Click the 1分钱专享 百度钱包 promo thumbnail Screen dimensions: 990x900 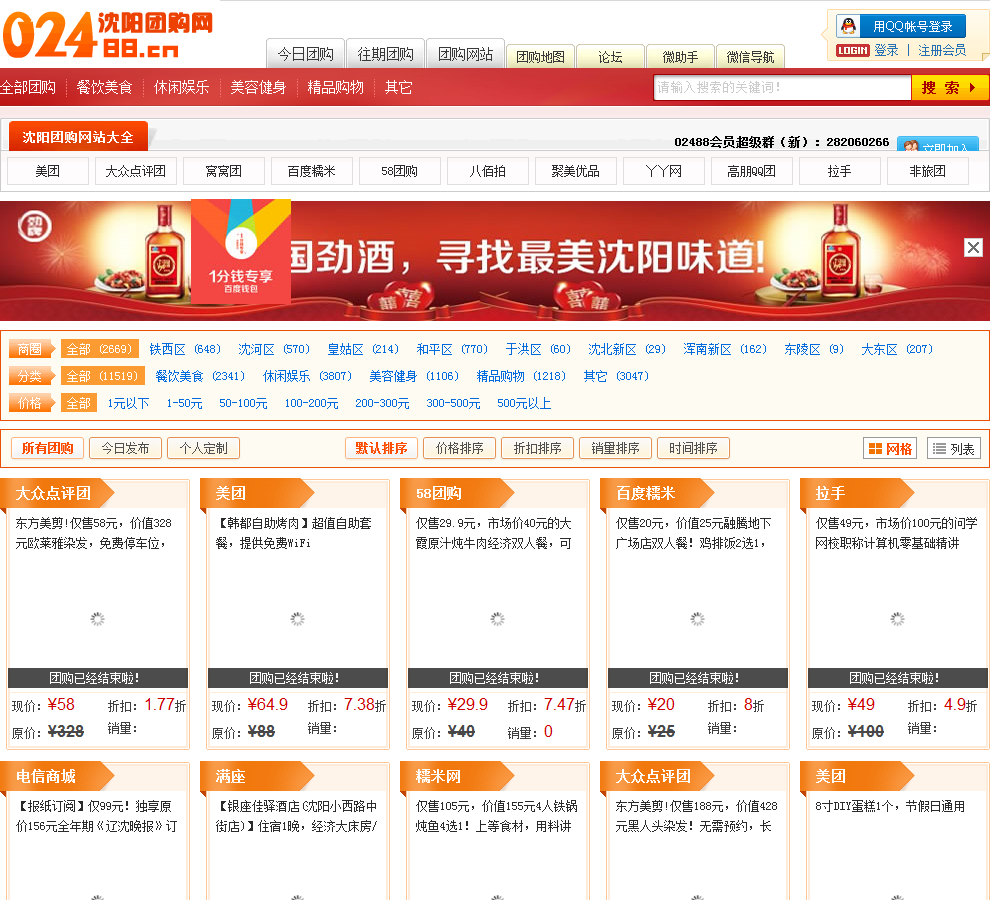coord(241,251)
